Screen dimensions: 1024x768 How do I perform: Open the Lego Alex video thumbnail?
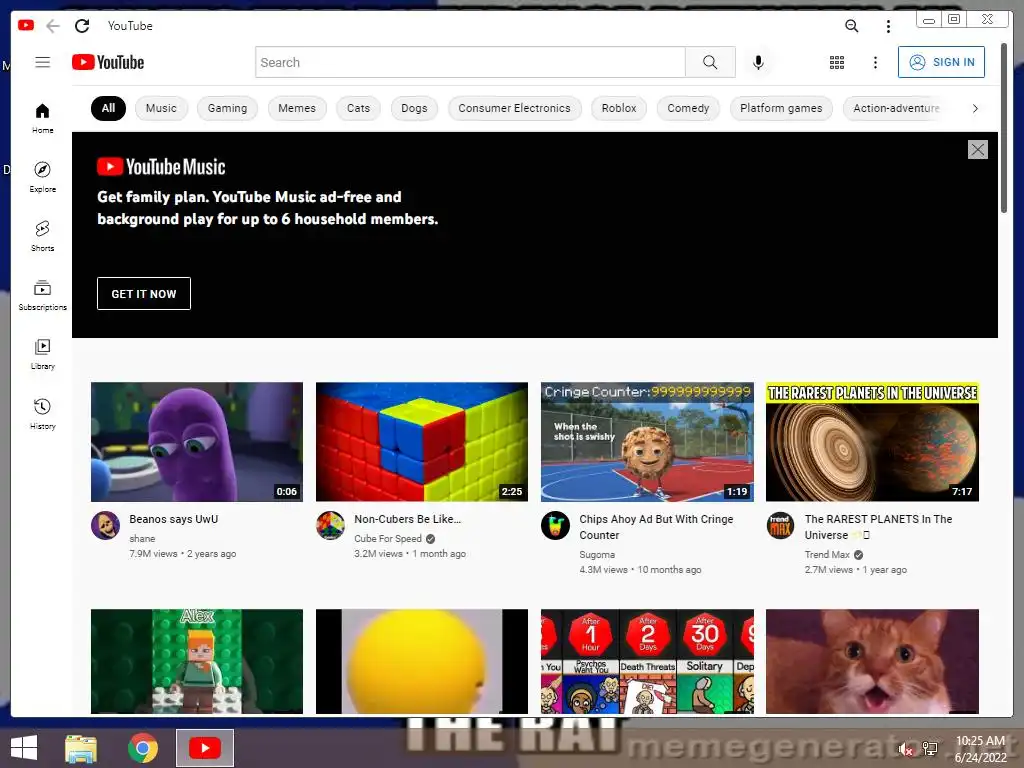197,662
